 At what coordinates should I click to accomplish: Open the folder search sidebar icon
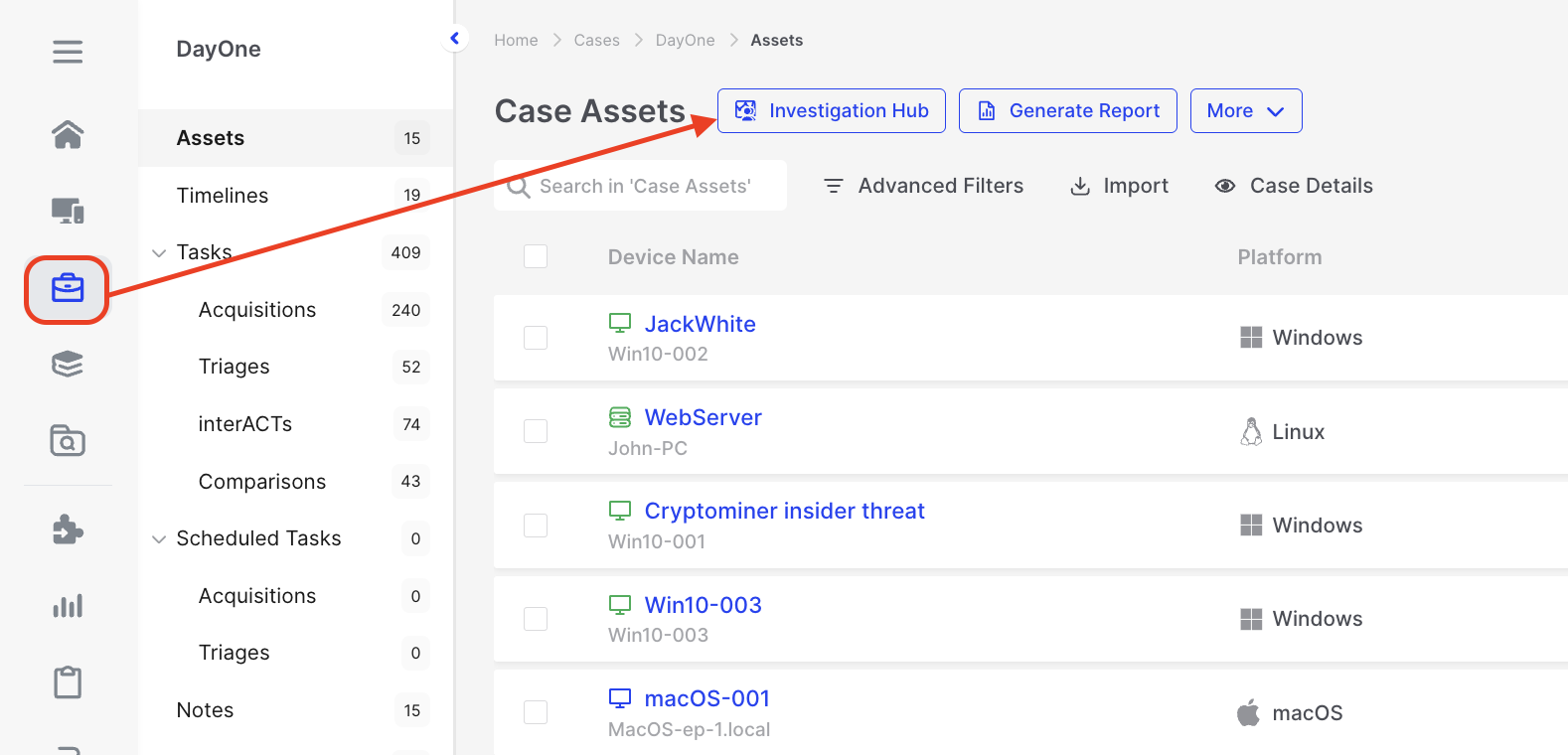point(68,440)
